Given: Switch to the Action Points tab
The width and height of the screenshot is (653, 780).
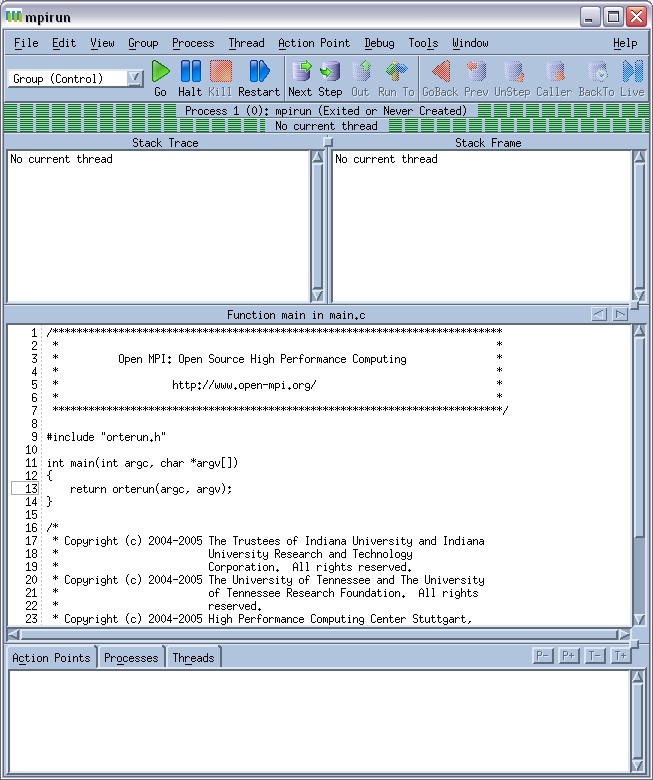Looking at the screenshot, I should pyautogui.click(x=51, y=658).
